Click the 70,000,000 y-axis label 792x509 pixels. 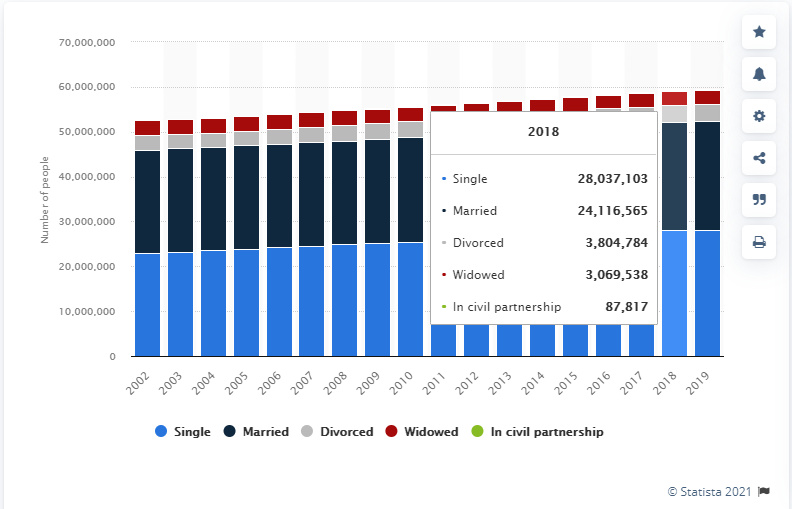coord(87,42)
